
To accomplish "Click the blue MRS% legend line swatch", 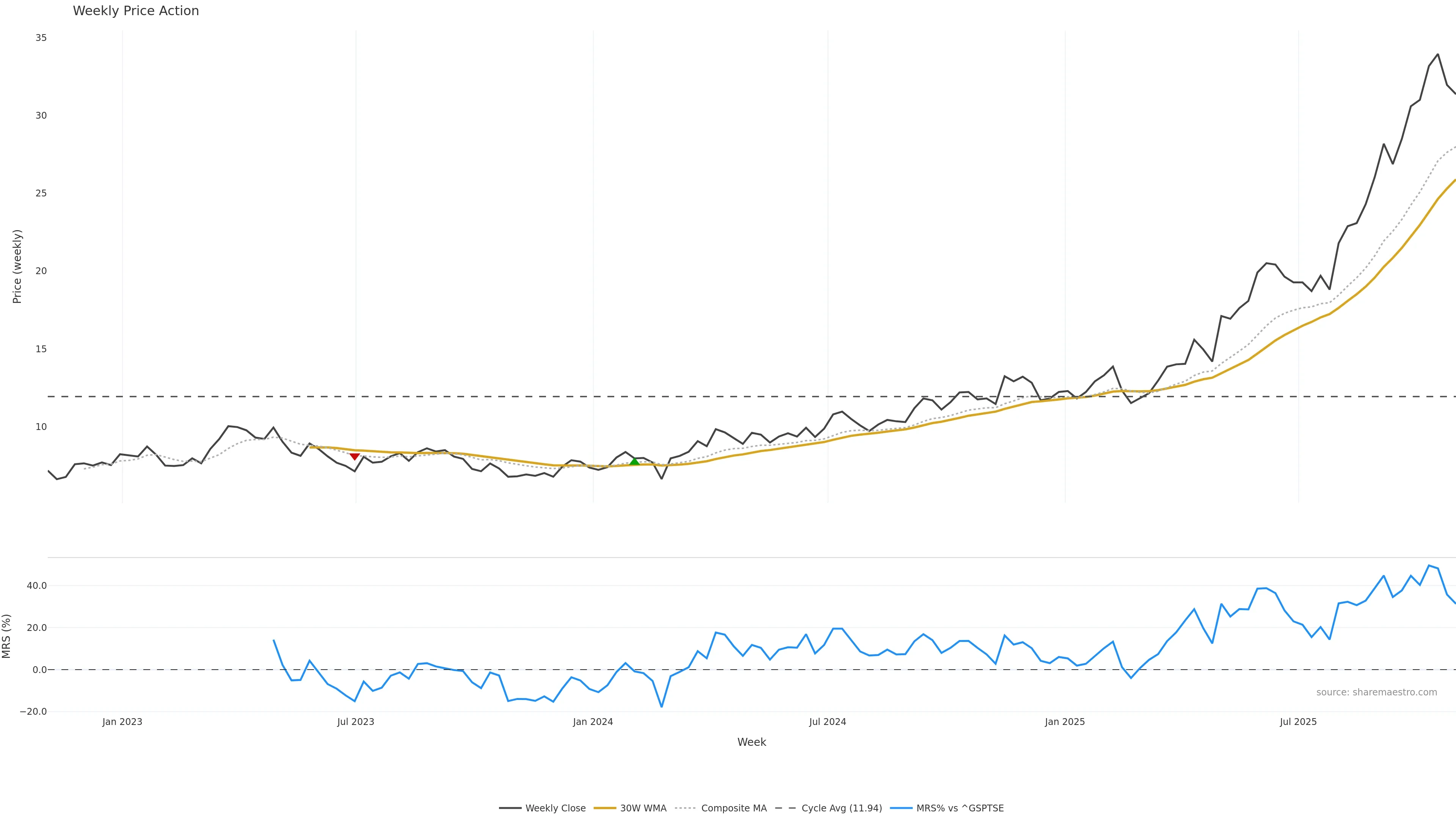I will click(901, 808).
